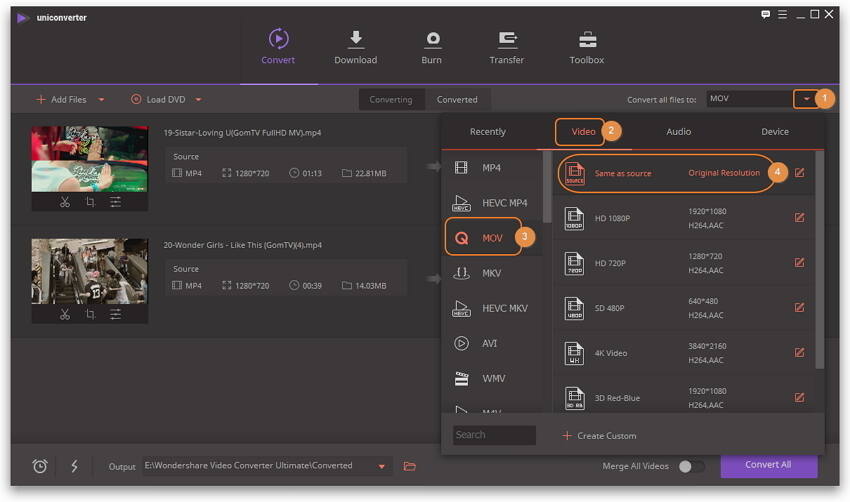Open the Load DVD dropdown arrow
Screen dimensions: 850x502
pyautogui.click(x=198, y=100)
